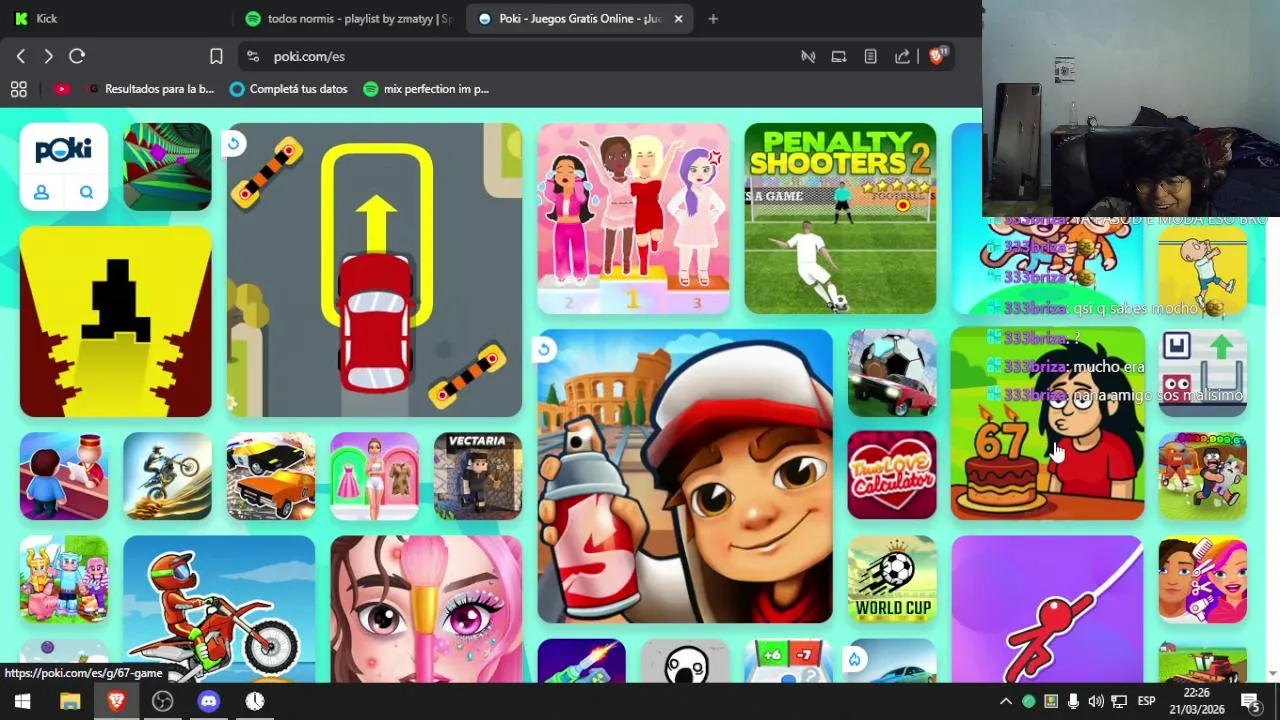Open the Brave Shields icon
Viewport: 1280px width, 720px height.
pyautogui.click(x=937, y=56)
